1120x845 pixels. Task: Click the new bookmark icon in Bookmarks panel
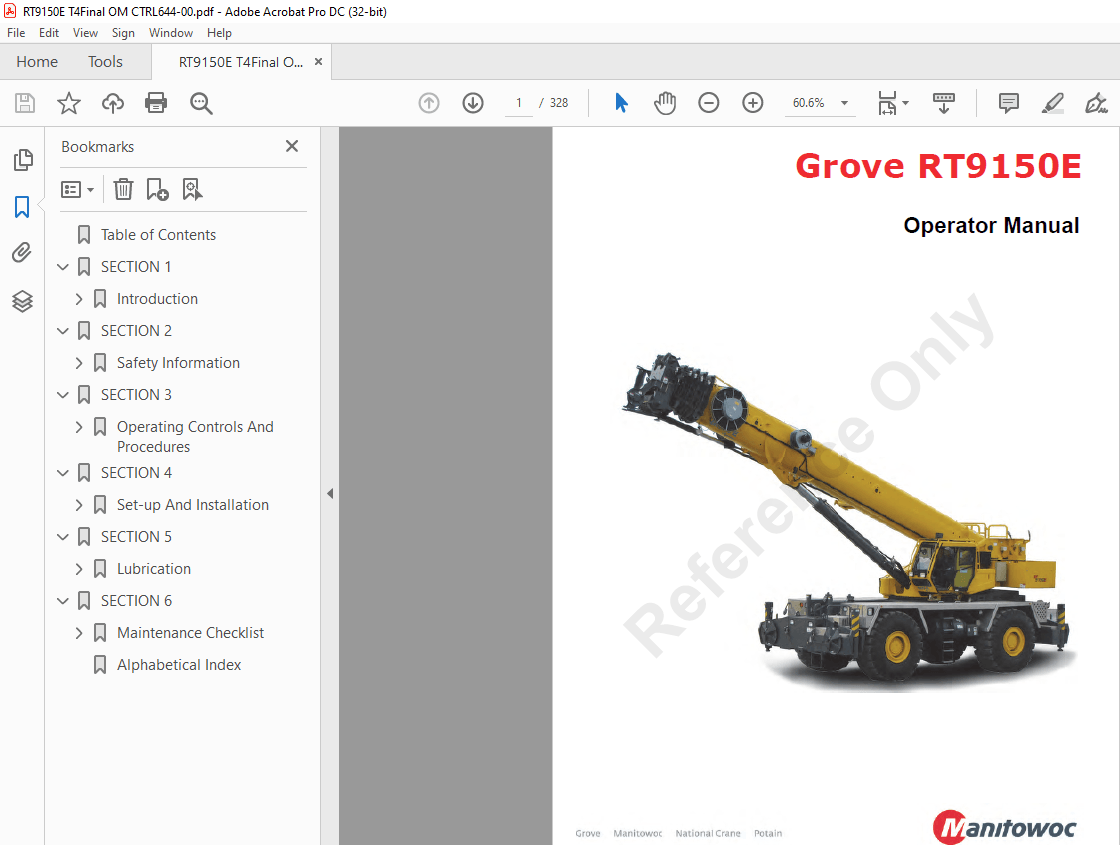pos(157,189)
